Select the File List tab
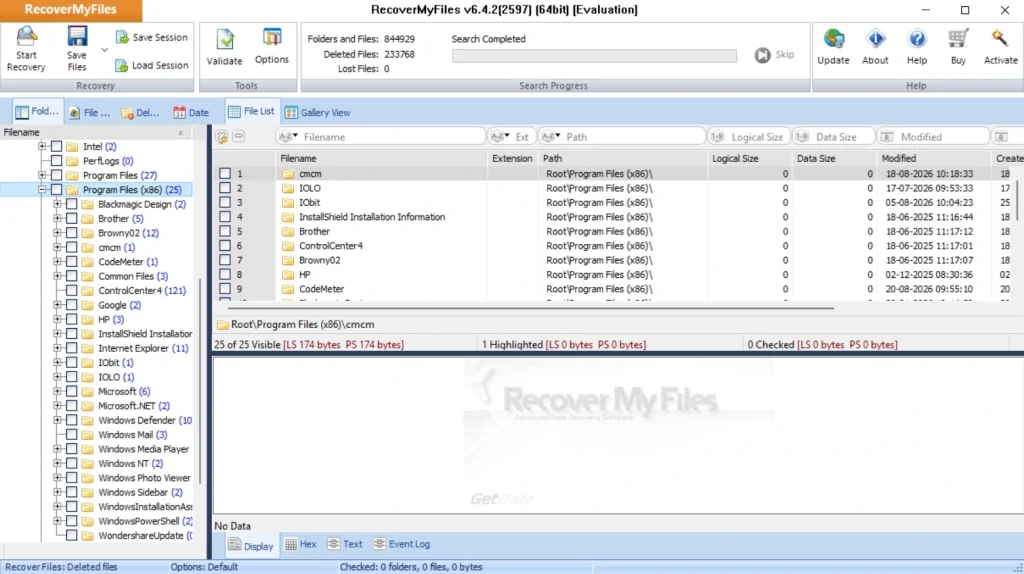Image resolution: width=1024 pixels, height=574 pixels. coord(251,111)
